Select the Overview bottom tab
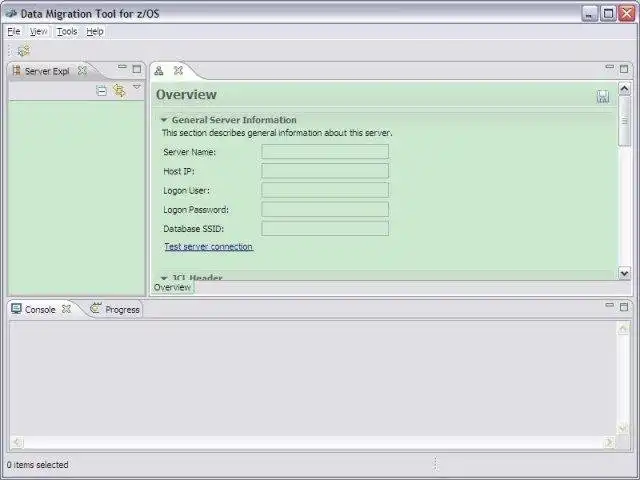This screenshot has height=480, width=640. [172, 287]
